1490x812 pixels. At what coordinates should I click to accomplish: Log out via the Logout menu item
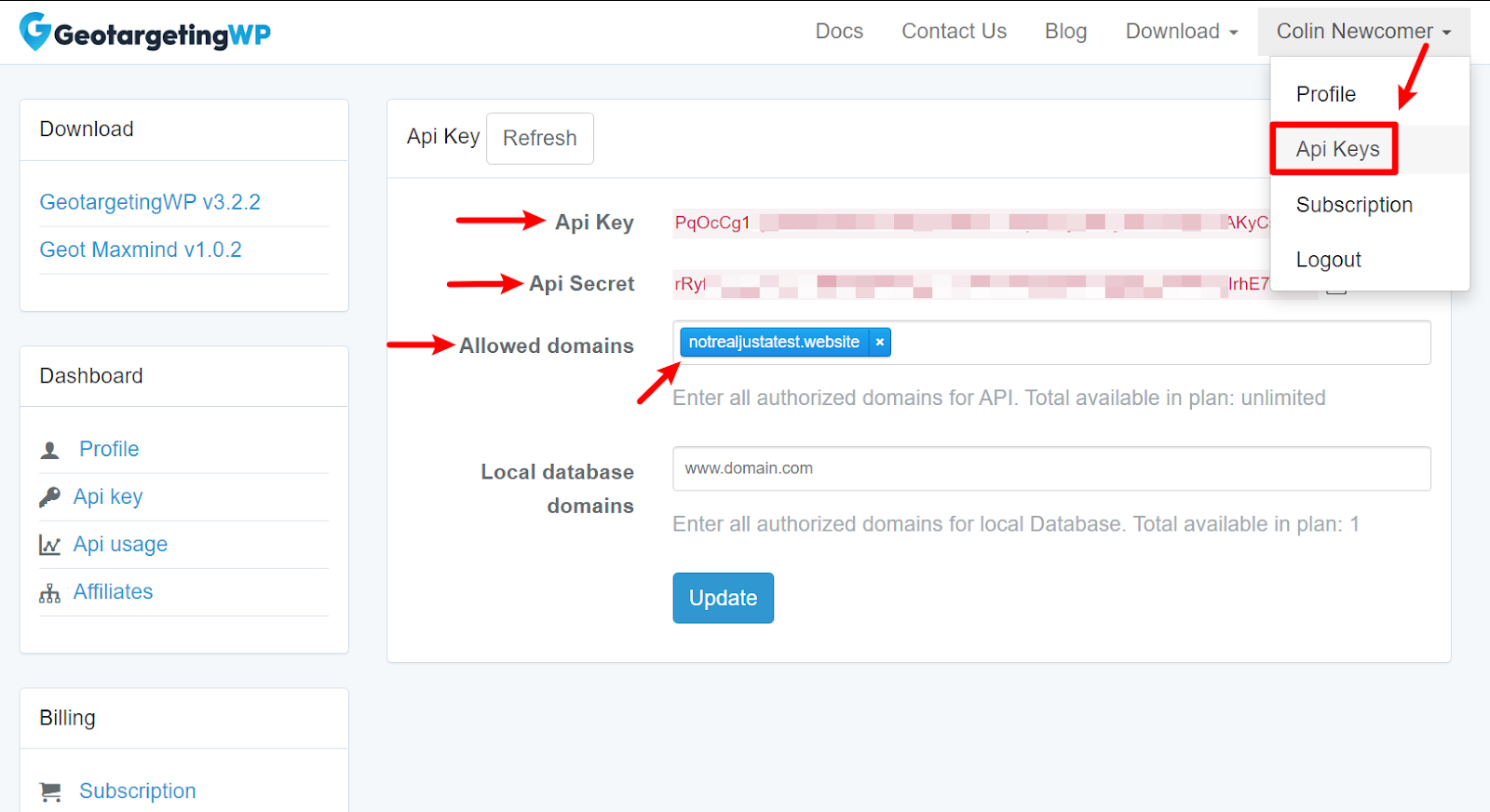pyautogui.click(x=1329, y=260)
